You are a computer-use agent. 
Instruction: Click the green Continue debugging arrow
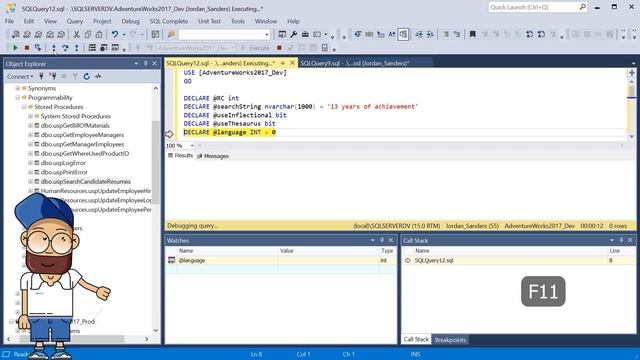click(x=16, y=48)
